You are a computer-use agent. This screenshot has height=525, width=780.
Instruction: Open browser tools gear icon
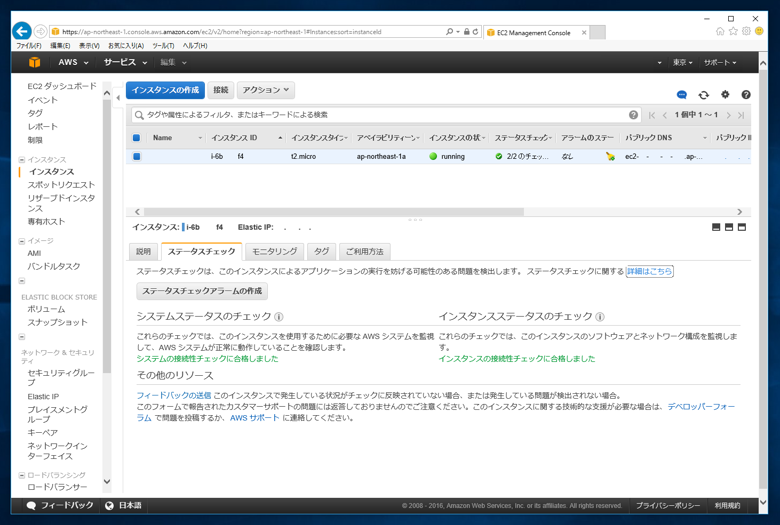click(746, 31)
